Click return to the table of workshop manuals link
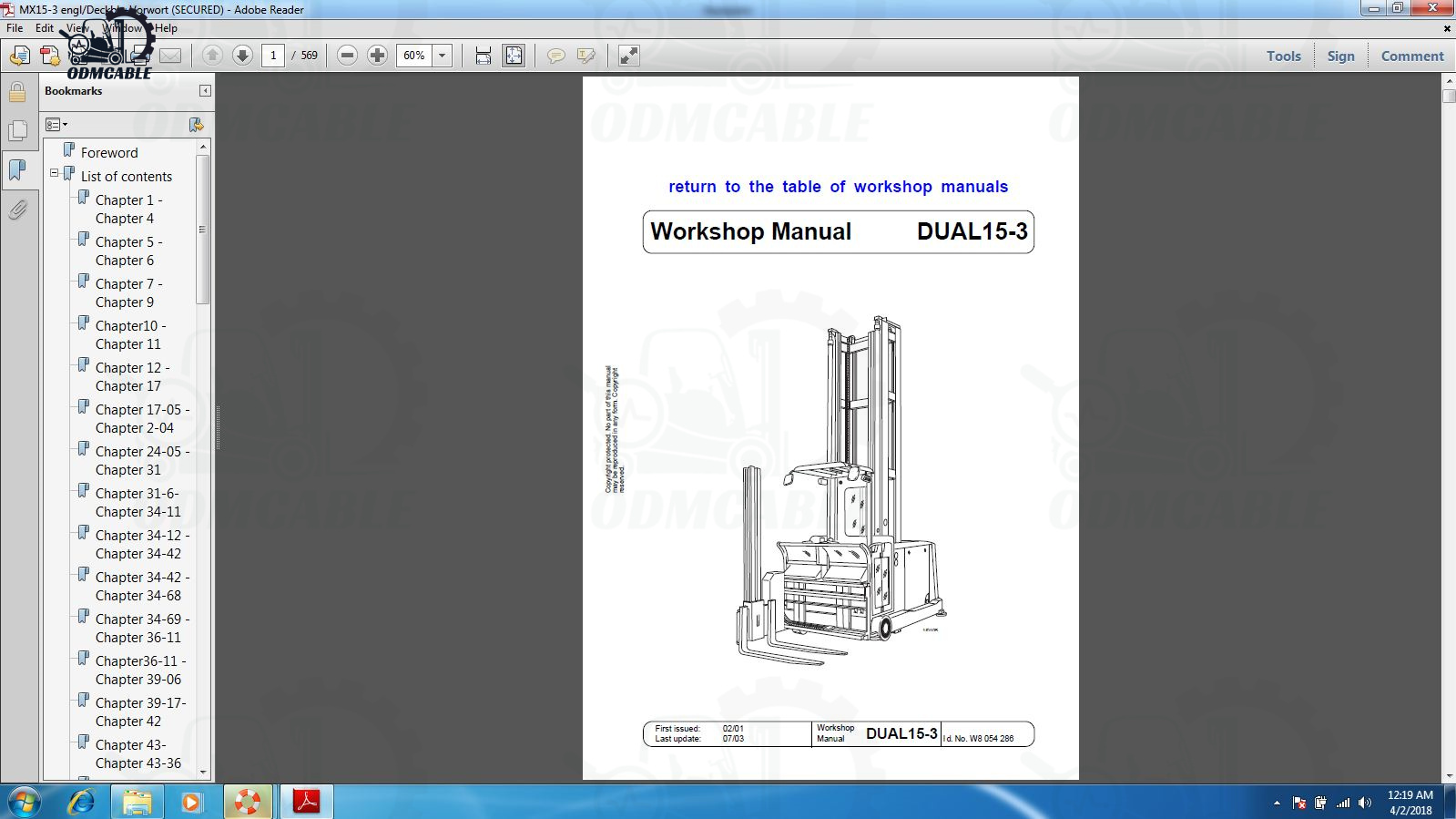Viewport: 1456px width, 819px height. 839,187
